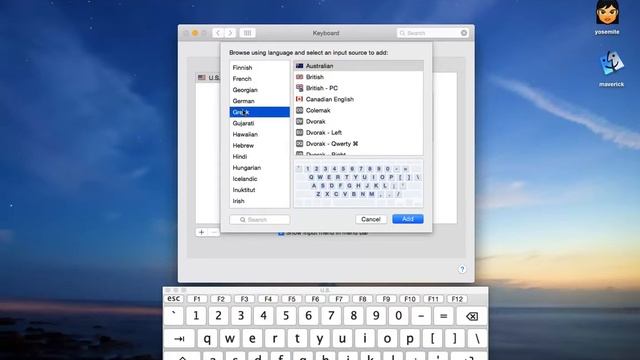The image size is (640, 360).
Task: Click F1 key on Keyboard Viewer
Action: pyautogui.click(x=197, y=299)
